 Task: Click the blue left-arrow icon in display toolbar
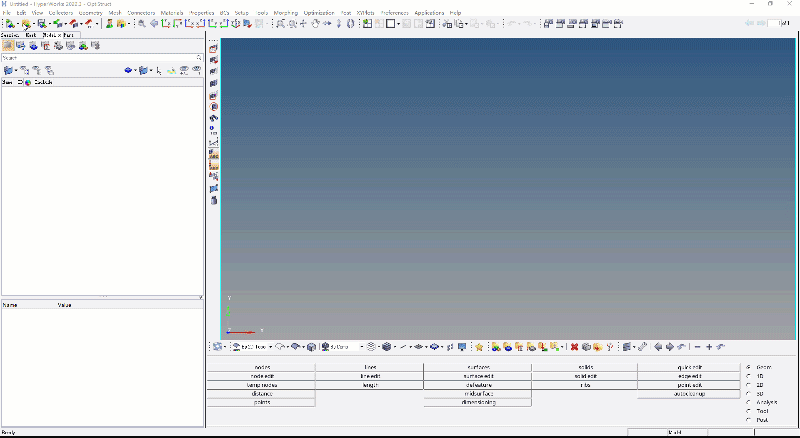click(658, 347)
